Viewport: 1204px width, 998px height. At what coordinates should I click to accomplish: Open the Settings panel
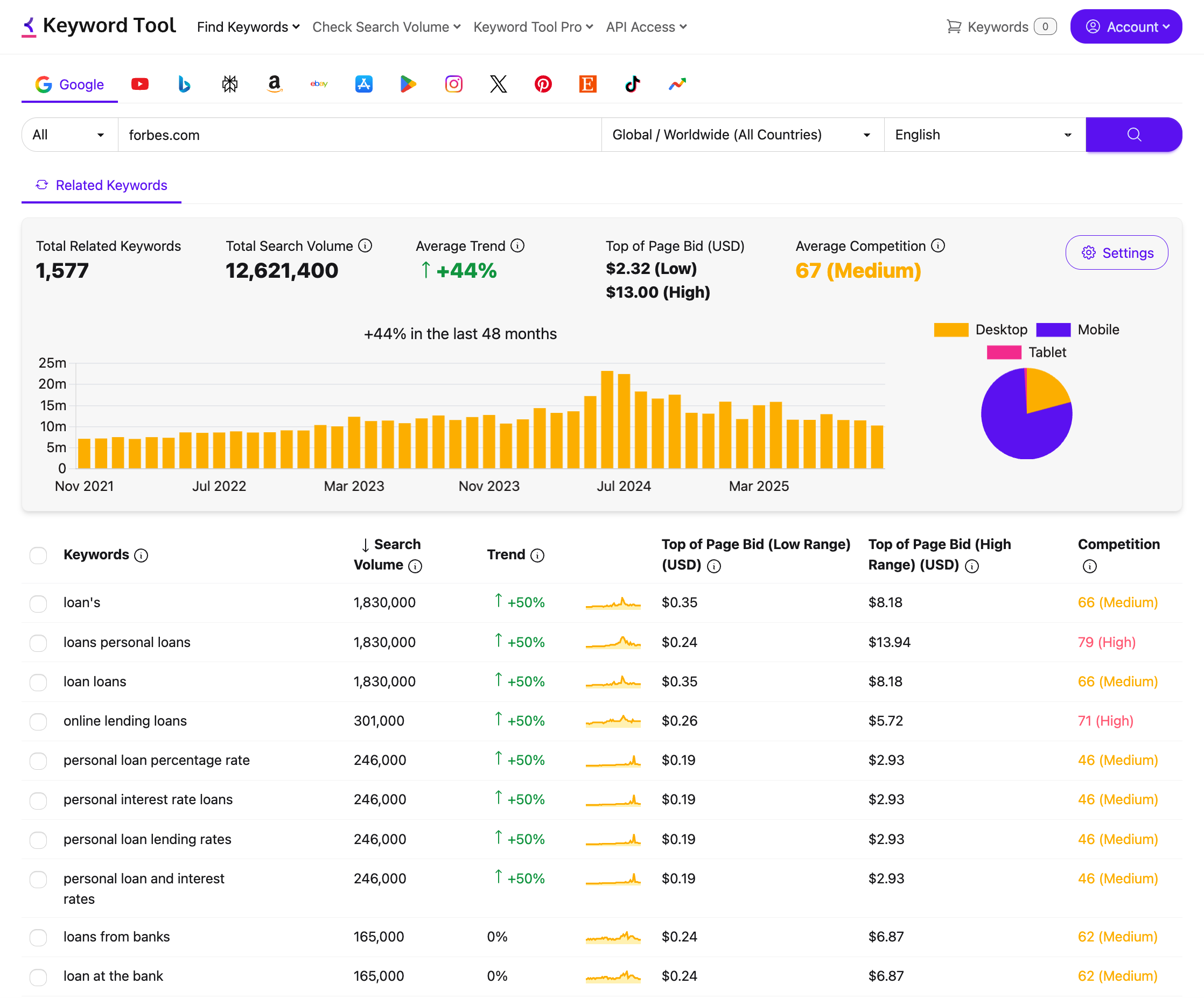[x=1116, y=252]
